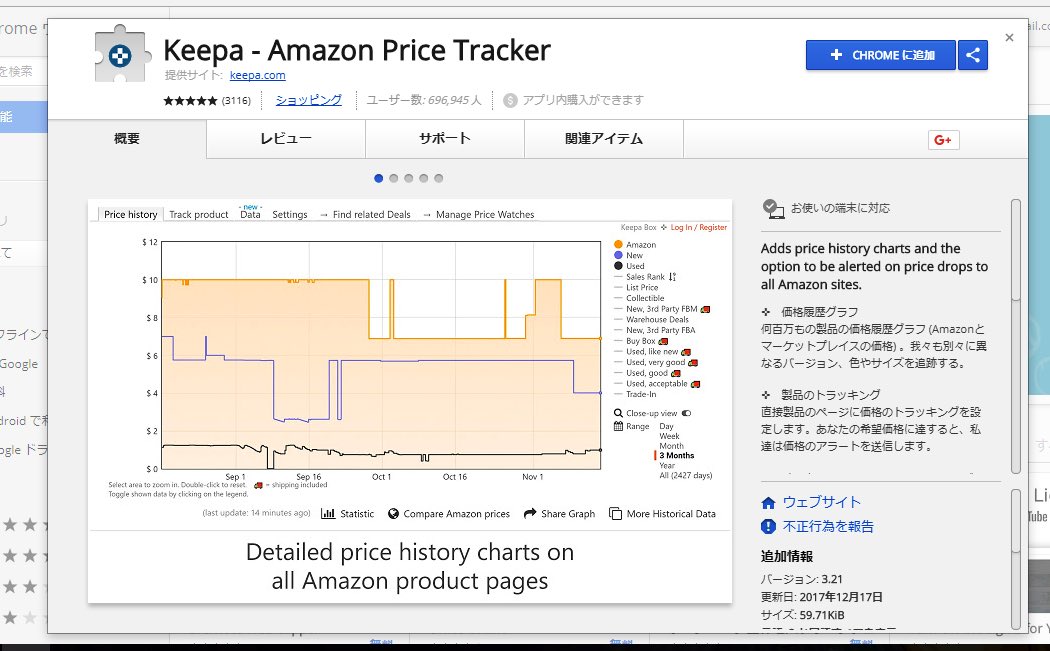Click the CHROME に追加 button
1050x651 pixels.
click(x=881, y=55)
